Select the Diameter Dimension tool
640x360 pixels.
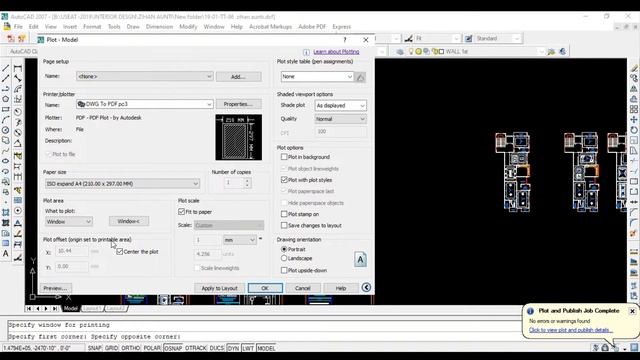pyautogui.click(x=18, y=133)
